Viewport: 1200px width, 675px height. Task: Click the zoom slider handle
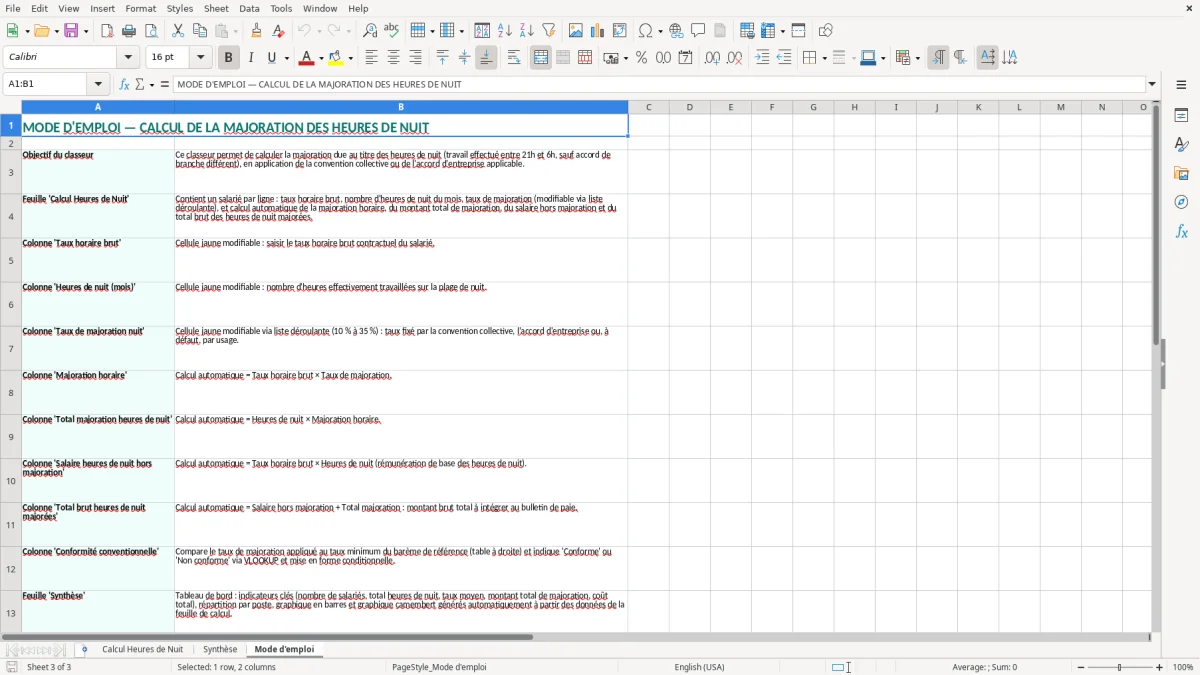click(1120, 667)
